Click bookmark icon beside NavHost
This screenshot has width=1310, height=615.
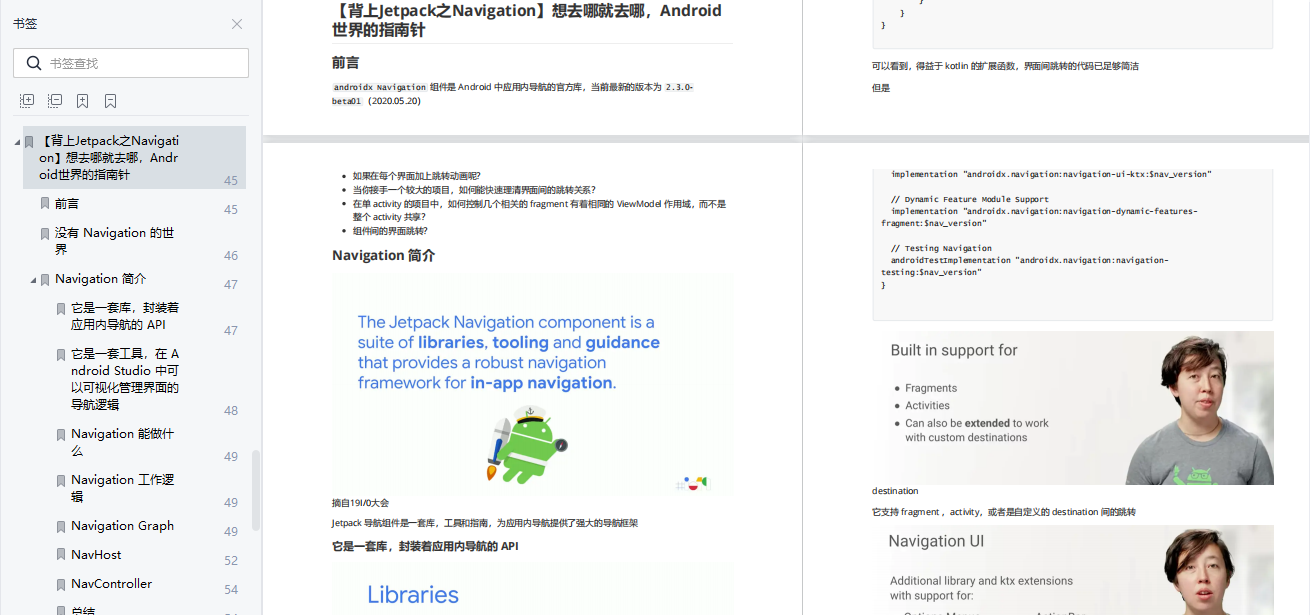click(61, 555)
